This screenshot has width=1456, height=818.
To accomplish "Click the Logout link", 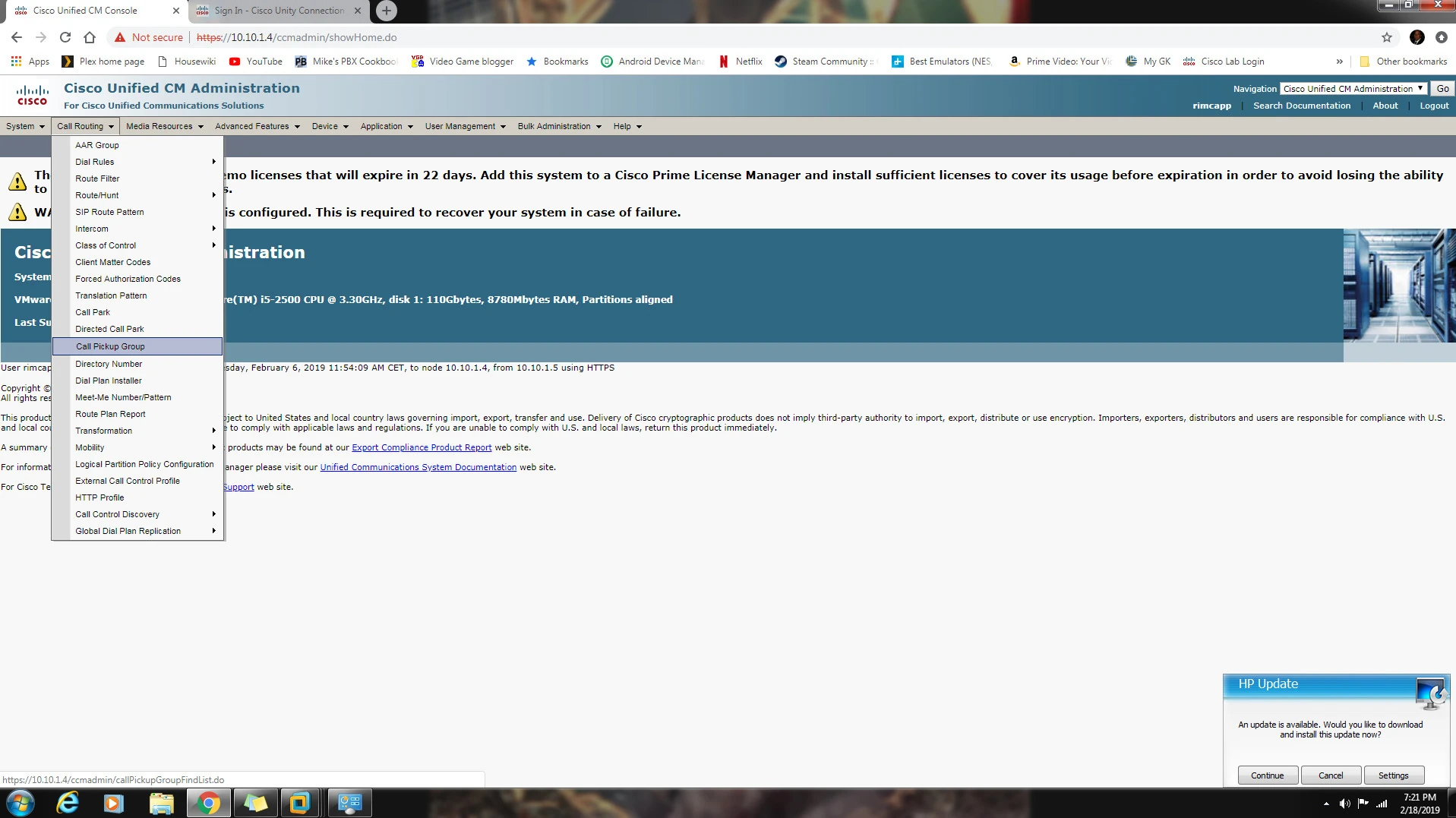I will point(1433,106).
